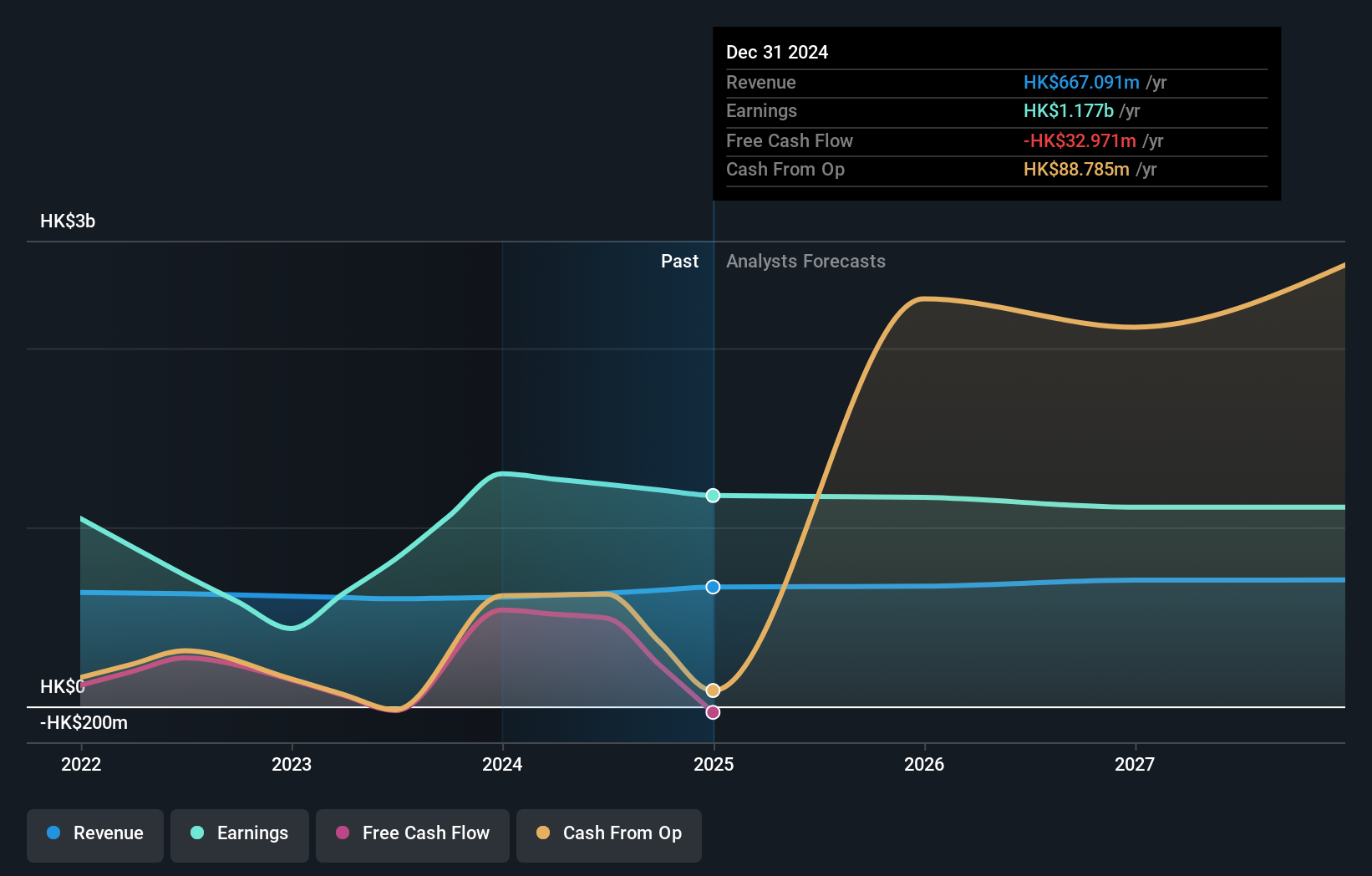The image size is (1372, 876).
Task: Click the 2027 x-axis label
Action: coord(1135,764)
